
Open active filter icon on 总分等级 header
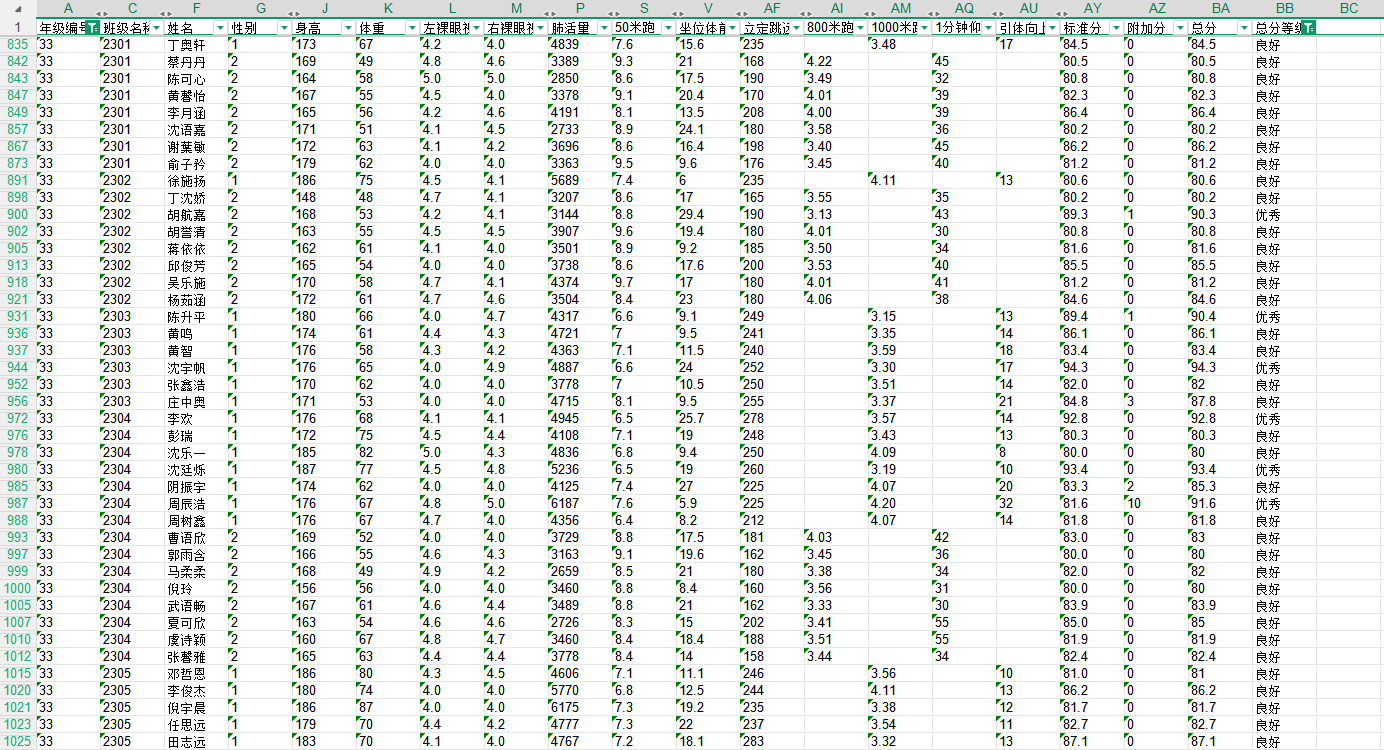tap(1308, 28)
